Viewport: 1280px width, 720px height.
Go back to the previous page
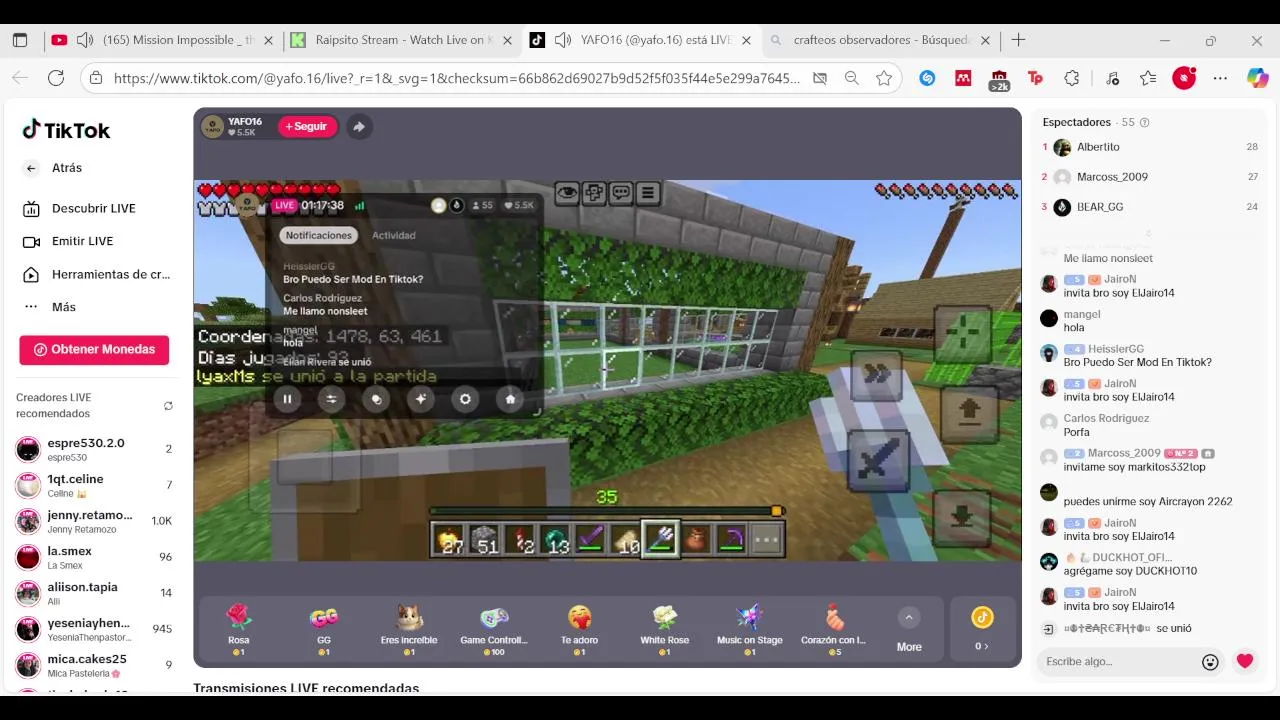click(x=20, y=78)
